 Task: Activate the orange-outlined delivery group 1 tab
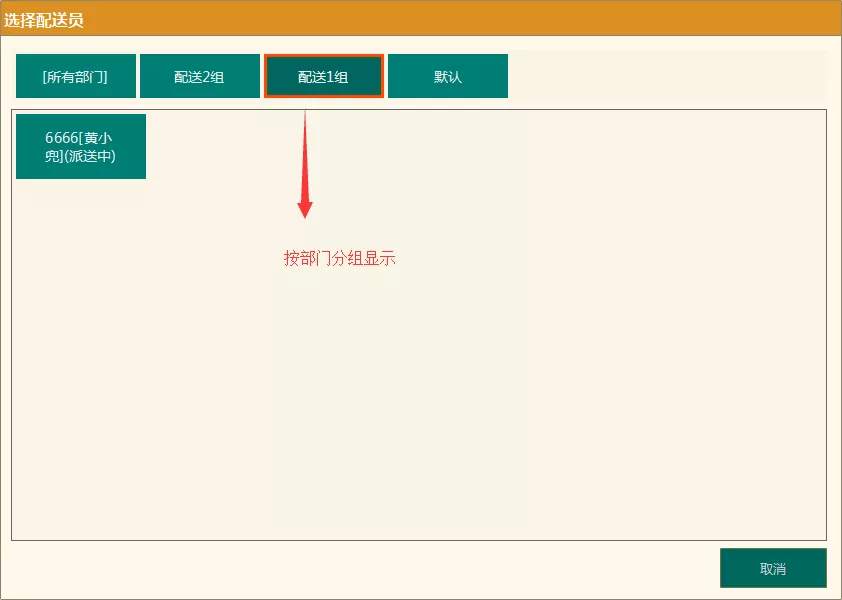coord(323,77)
